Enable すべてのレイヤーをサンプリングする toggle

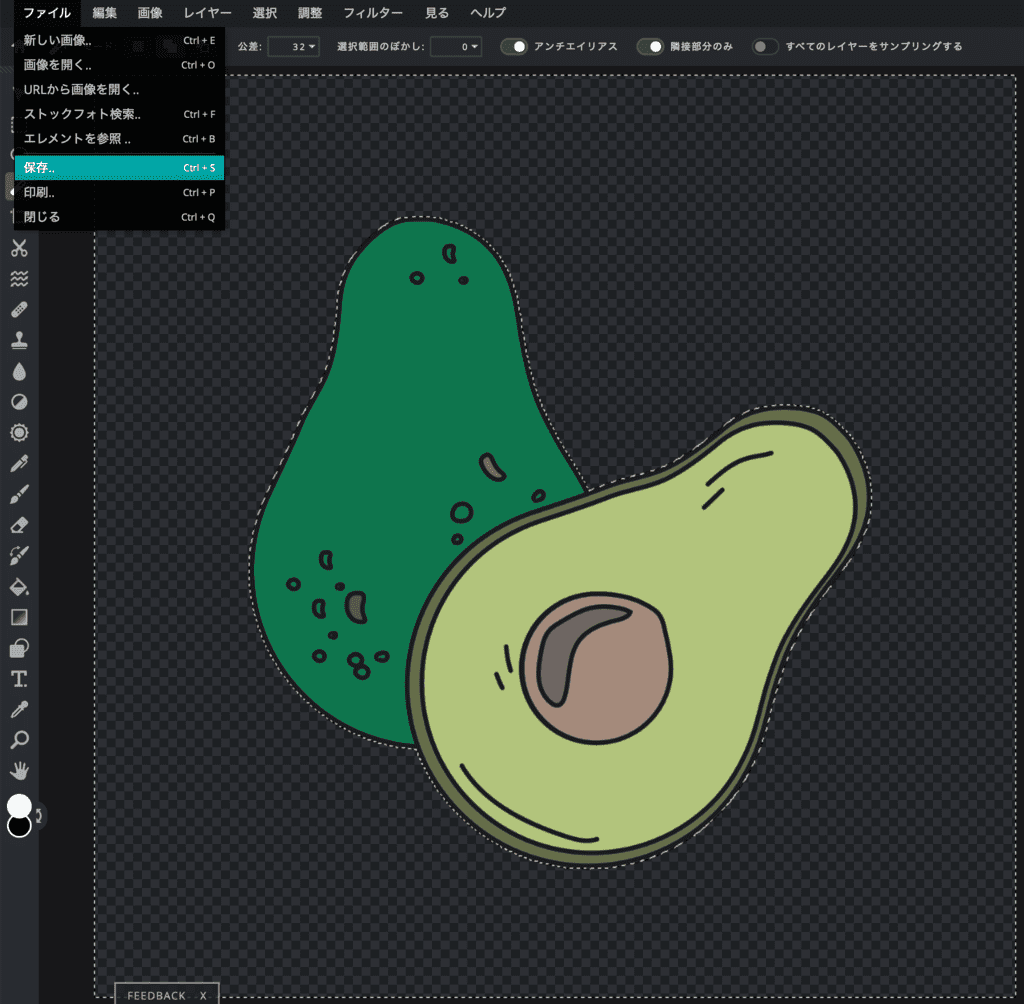766,46
